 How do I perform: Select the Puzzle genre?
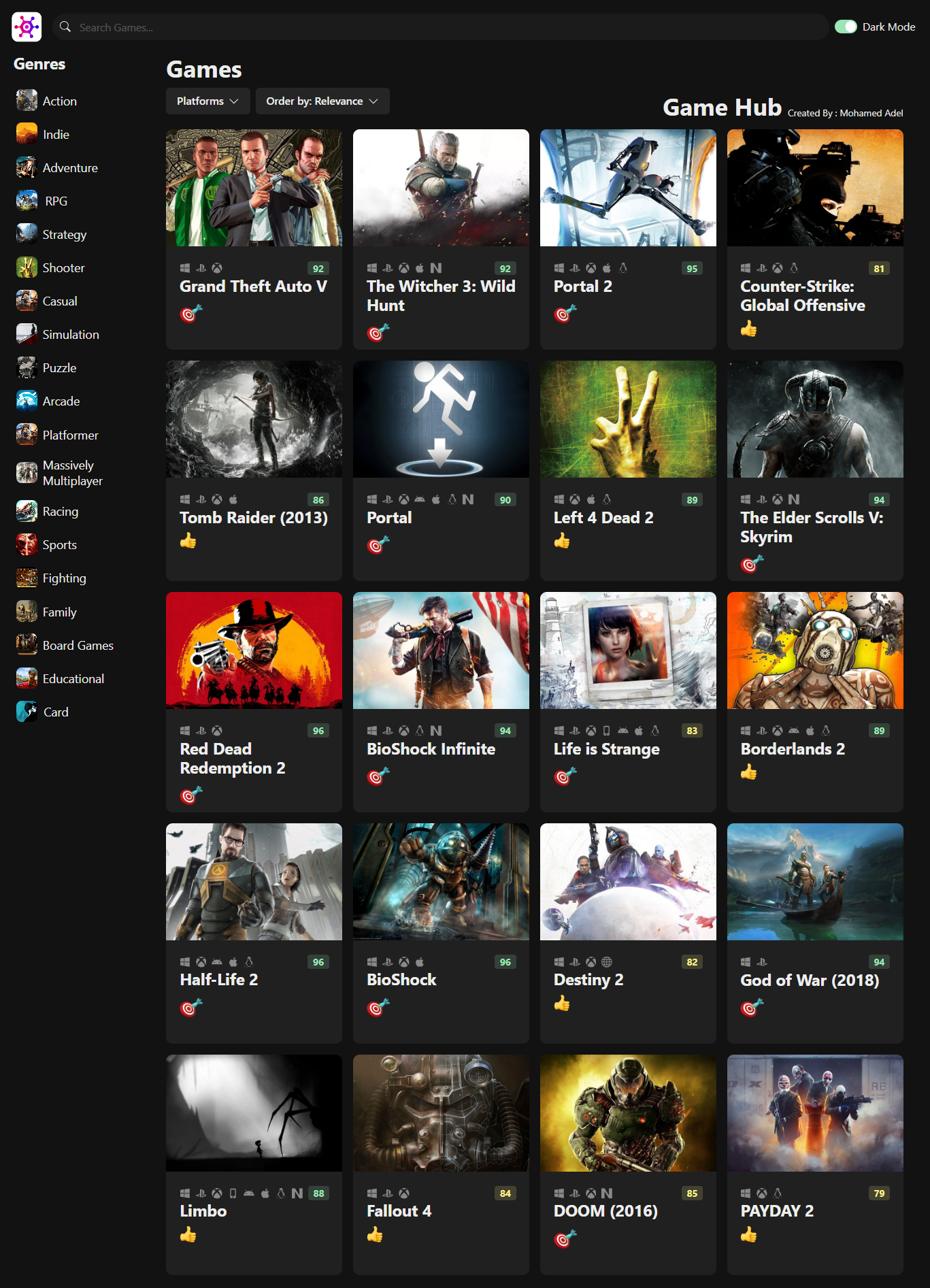(x=60, y=367)
